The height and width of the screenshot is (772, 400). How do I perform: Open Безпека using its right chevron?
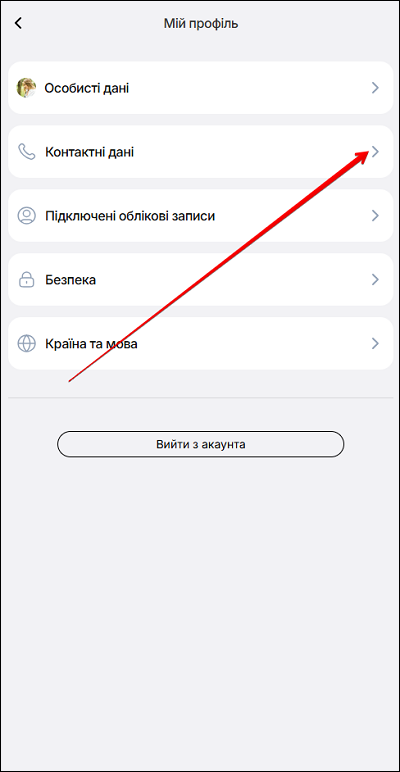pyautogui.click(x=375, y=279)
